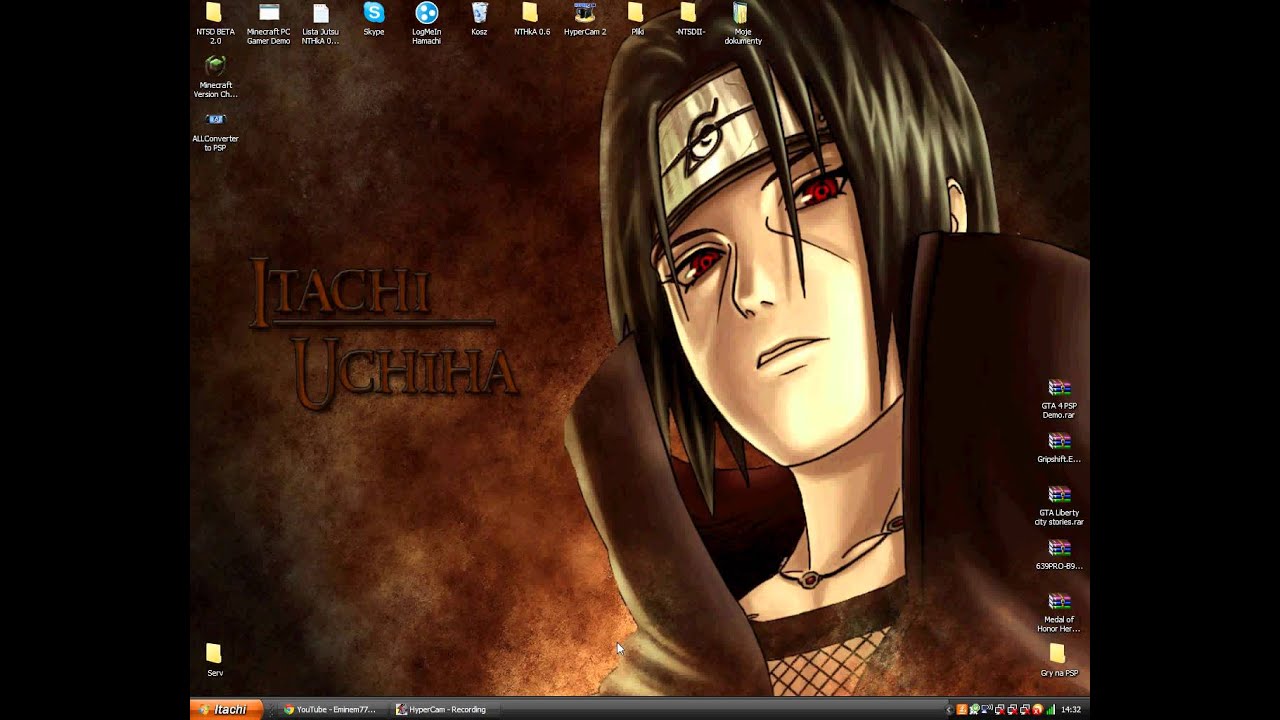The image size is (1280, 720).
Task: Select the Medal of Honor Heroes archive
Action: (1059, 612)
